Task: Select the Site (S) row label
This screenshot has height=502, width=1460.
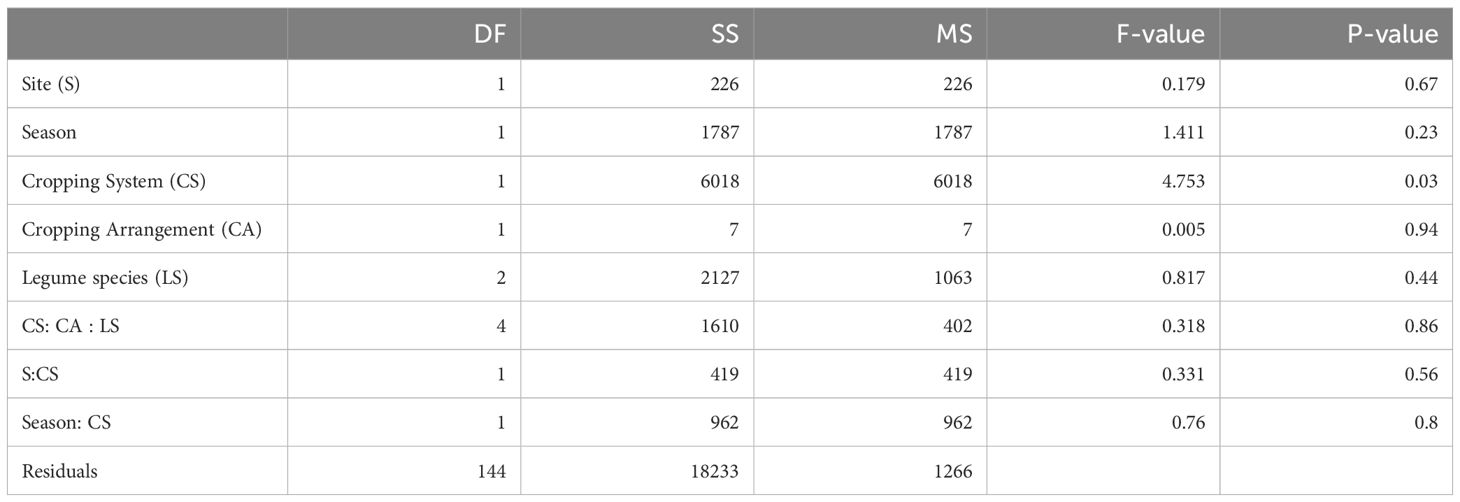Action: [50, 85]
